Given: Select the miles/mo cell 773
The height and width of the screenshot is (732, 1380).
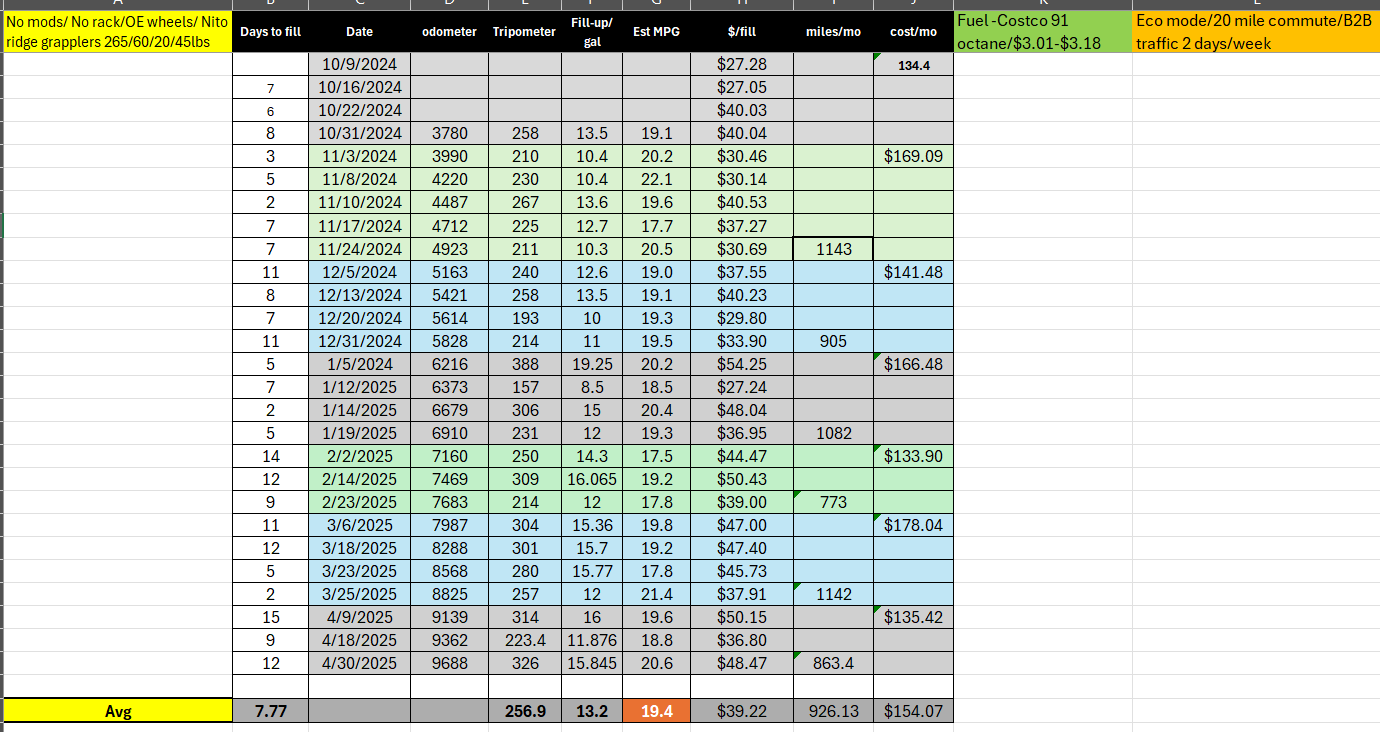Looking at the screenshot, I should coord(833,502).
